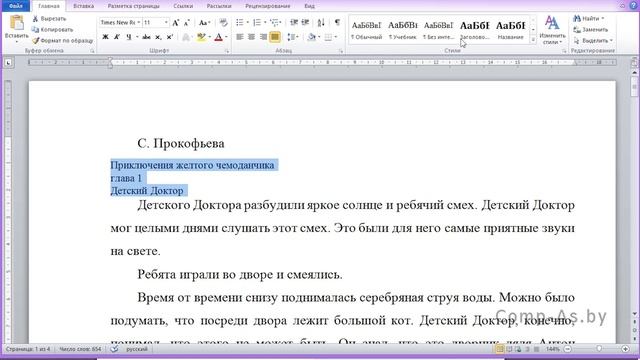Image resolution: width=640 pixels, height=360 pixels.
Task: Click the Изменить стили button
Action: click(x=552, y=30)
